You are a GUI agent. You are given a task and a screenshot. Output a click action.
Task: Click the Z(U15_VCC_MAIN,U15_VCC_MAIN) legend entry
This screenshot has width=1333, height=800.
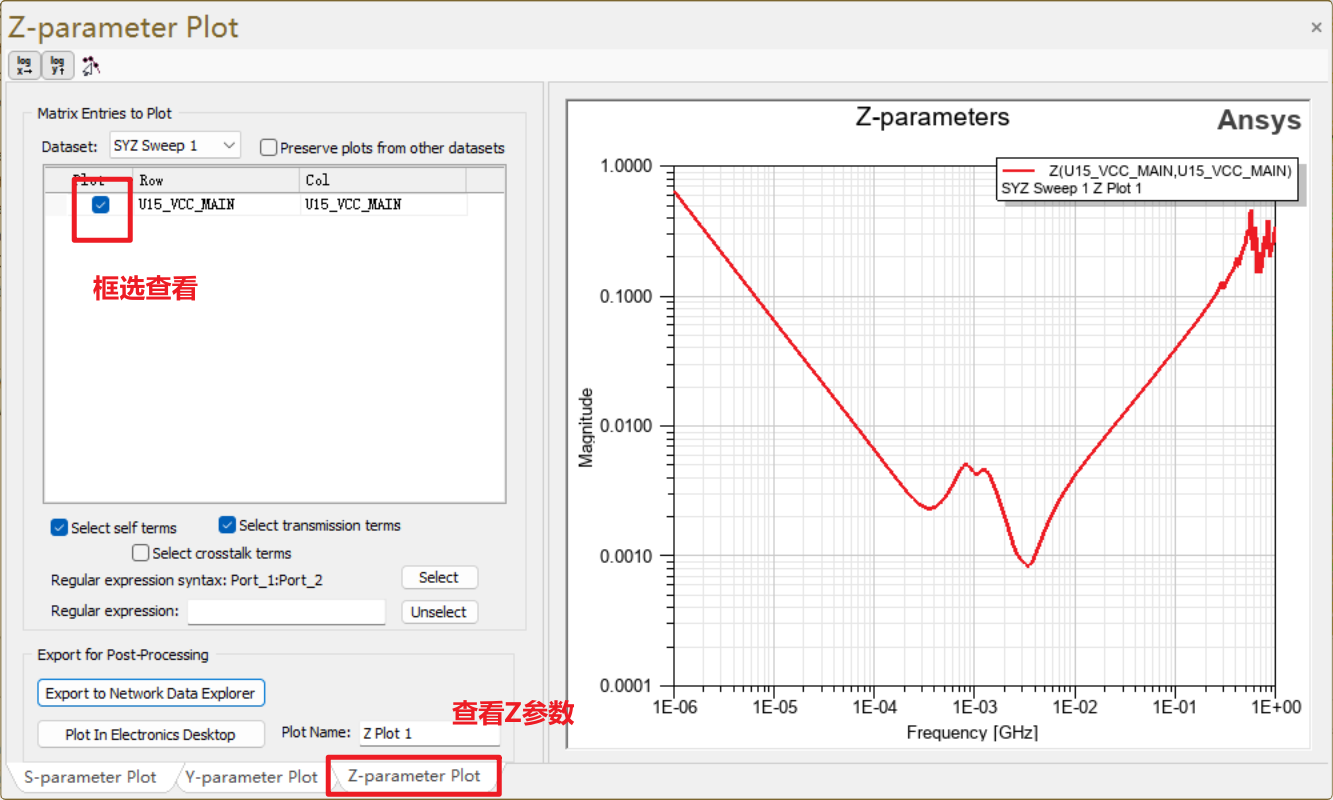point(1147,171)
